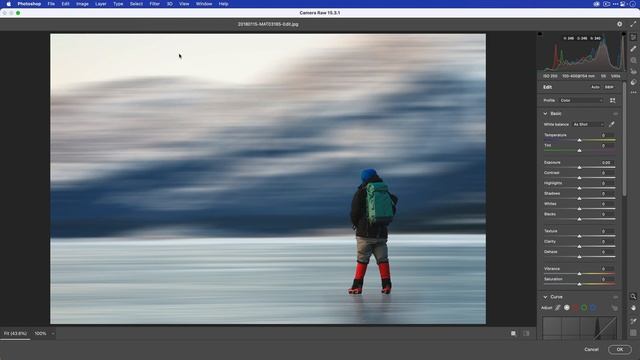Click the Dehaze slider handle
Screen dimensions: 640x360
click(x=579, y=257)
